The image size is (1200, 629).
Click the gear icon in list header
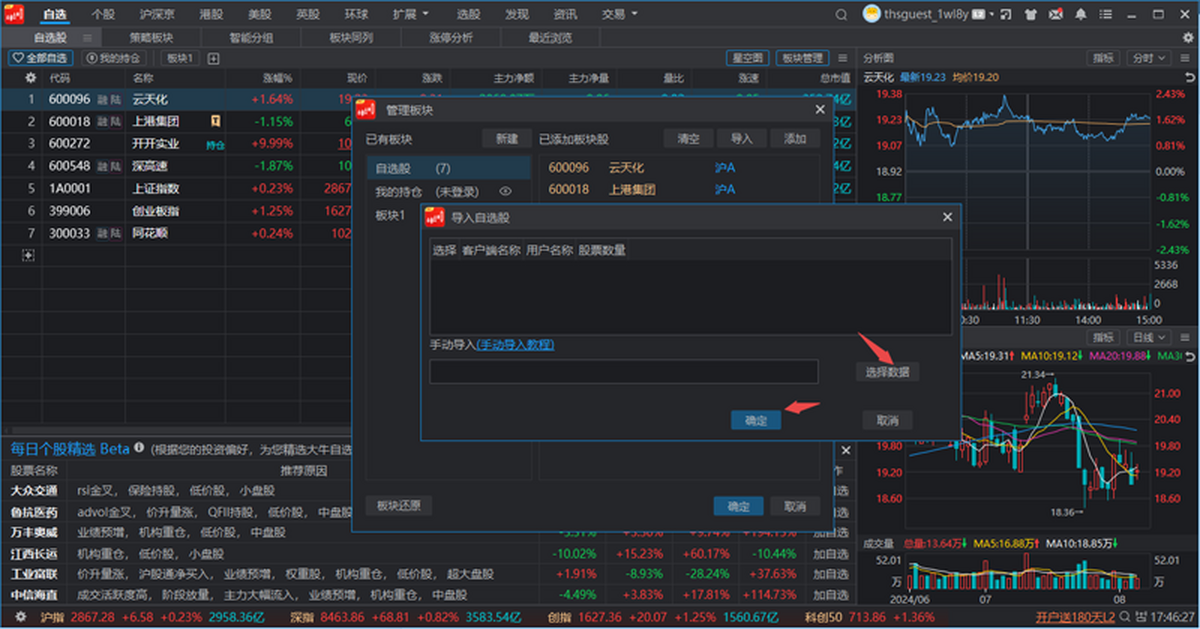pos(31,77)
